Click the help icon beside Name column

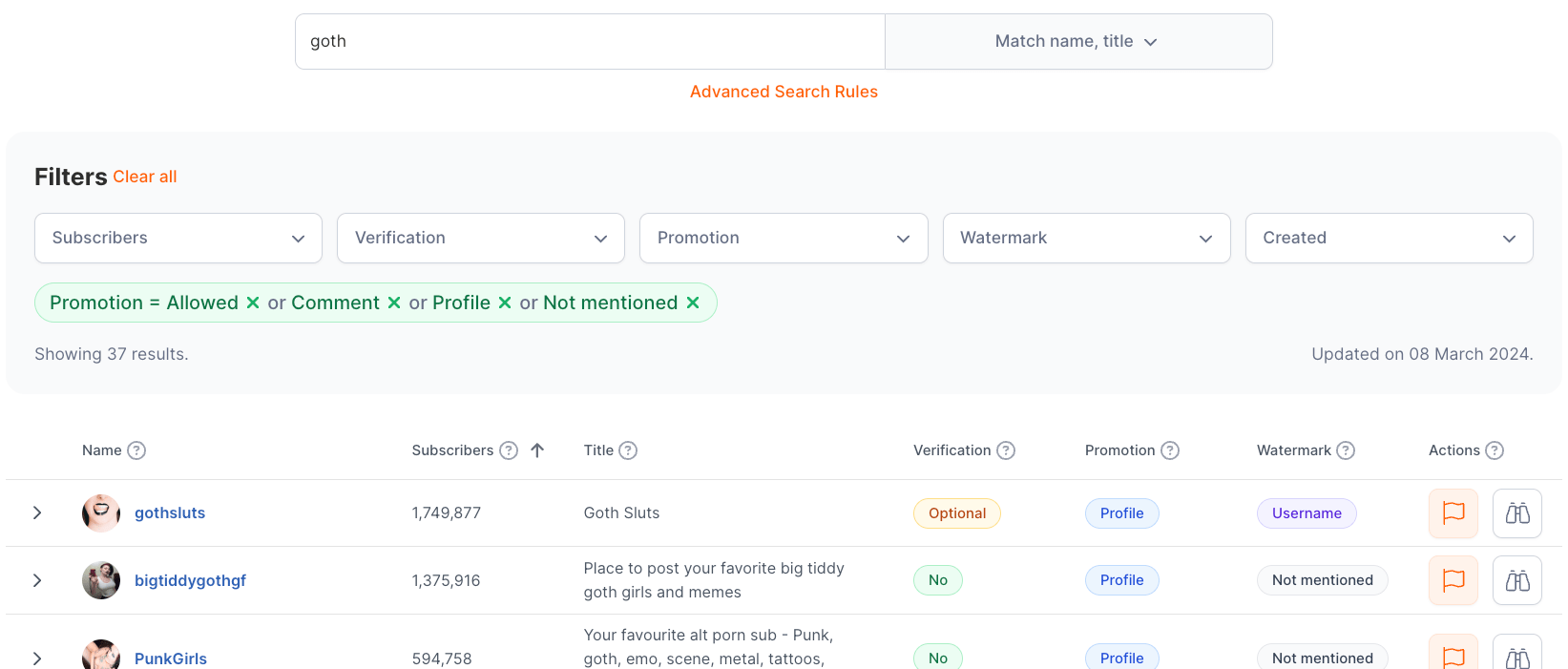pos(136,450)
